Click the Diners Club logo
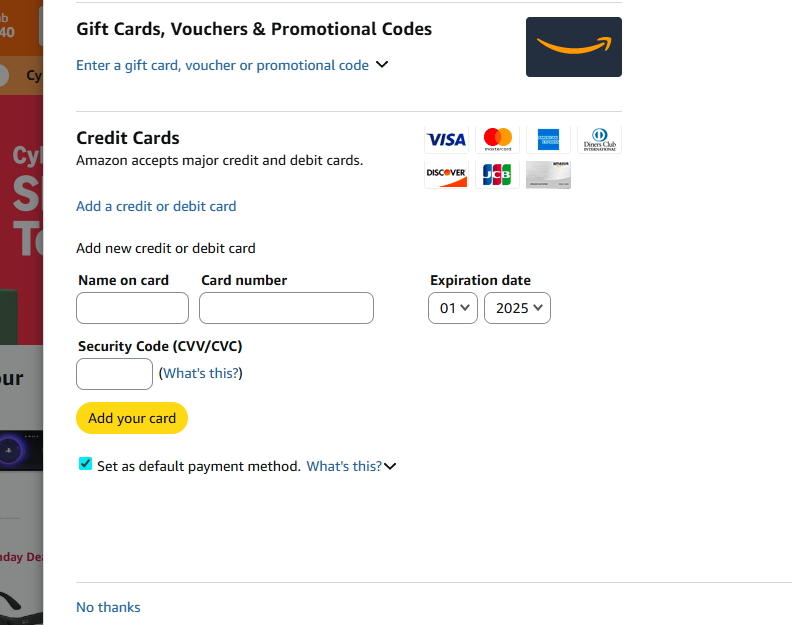This screenshot has width=792, height=625. click(x=599, y=140)
